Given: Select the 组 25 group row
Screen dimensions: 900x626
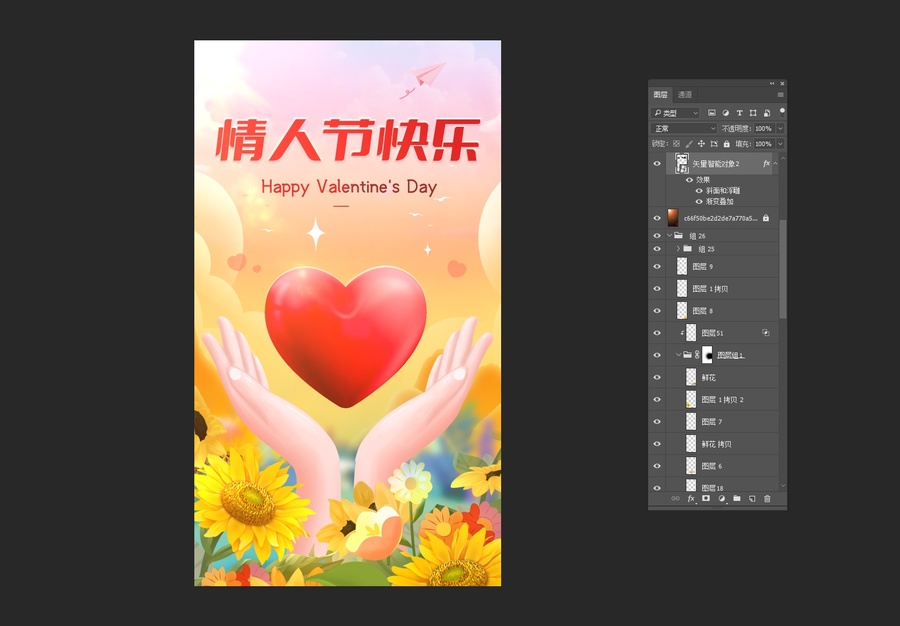Looking at the screenshot, I should [x=722, y=248].
